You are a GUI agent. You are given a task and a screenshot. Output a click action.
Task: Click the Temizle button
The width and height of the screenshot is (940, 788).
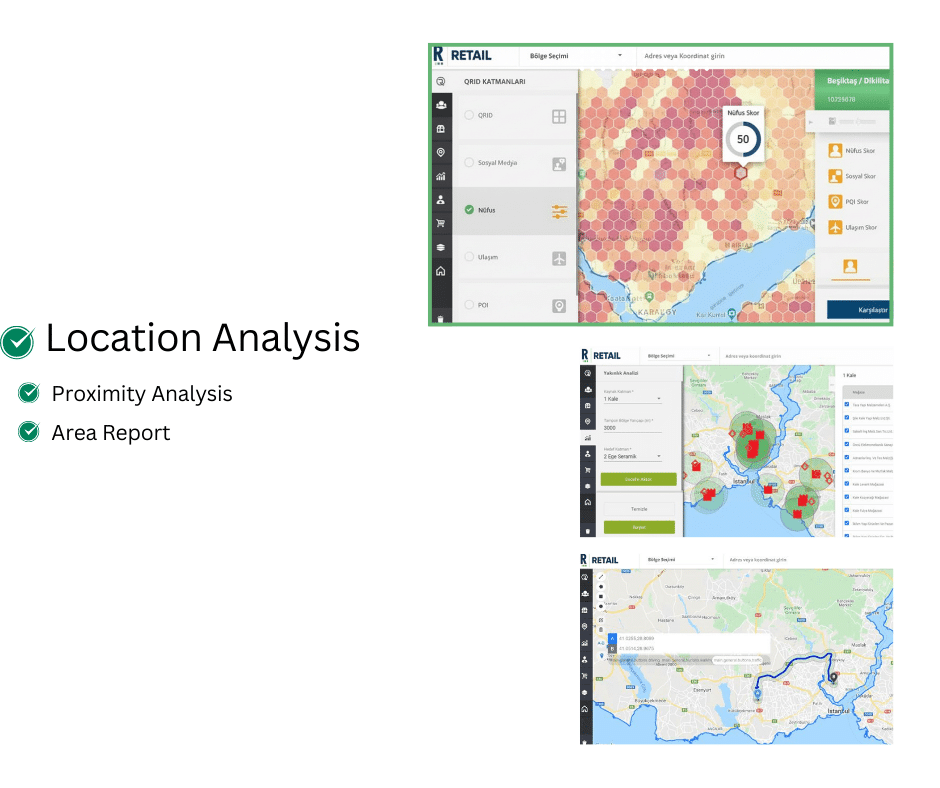click(639, 509)
